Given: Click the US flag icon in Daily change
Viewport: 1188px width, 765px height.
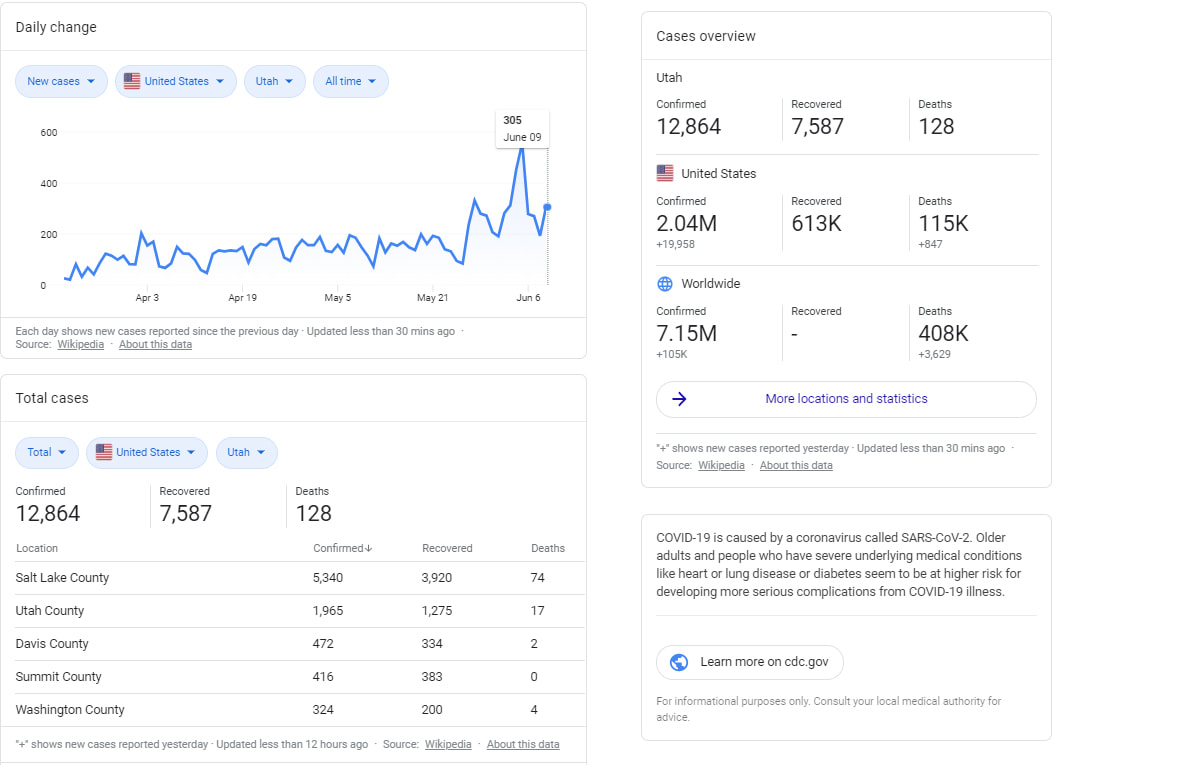Looking at the screenshot, I should click(132, 81).
